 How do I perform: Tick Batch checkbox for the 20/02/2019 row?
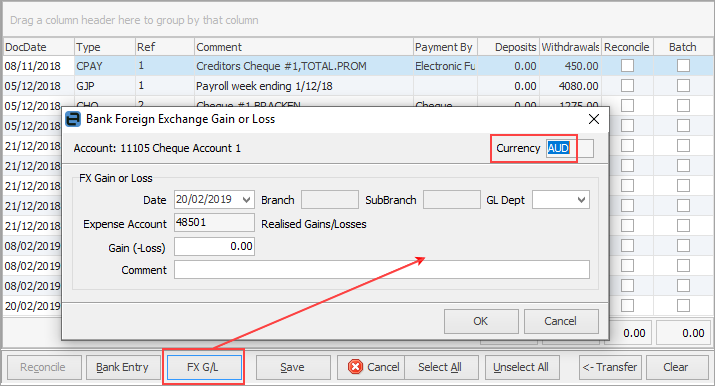pyautogui.click(x=683, y=305)
